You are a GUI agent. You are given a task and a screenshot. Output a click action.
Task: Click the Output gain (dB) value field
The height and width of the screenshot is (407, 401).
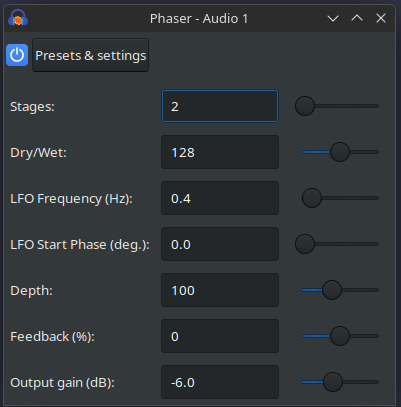tap(220, 382)
